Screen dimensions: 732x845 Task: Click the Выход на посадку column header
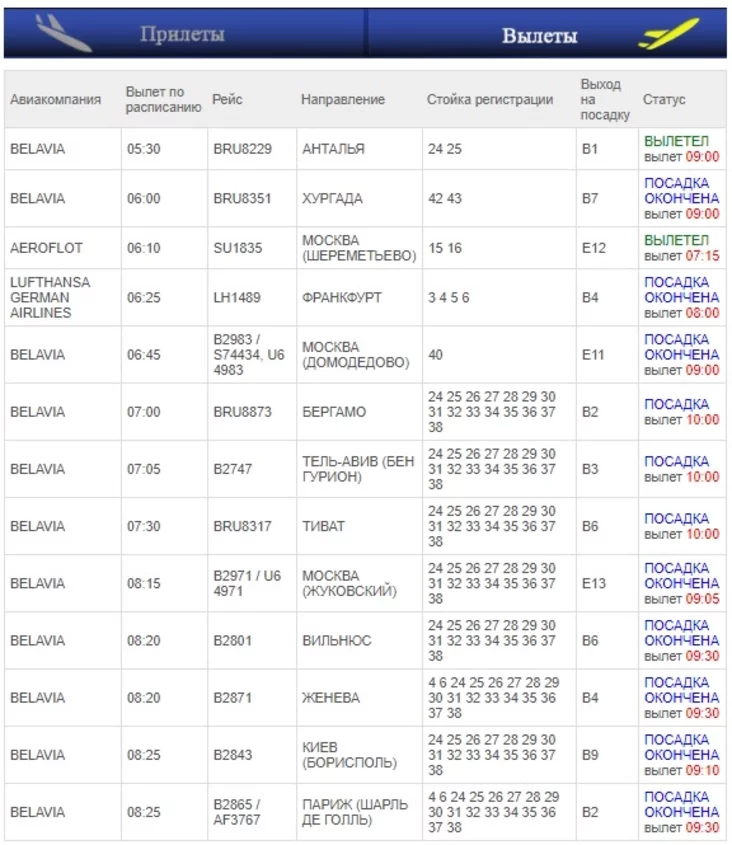pos(605,99)
